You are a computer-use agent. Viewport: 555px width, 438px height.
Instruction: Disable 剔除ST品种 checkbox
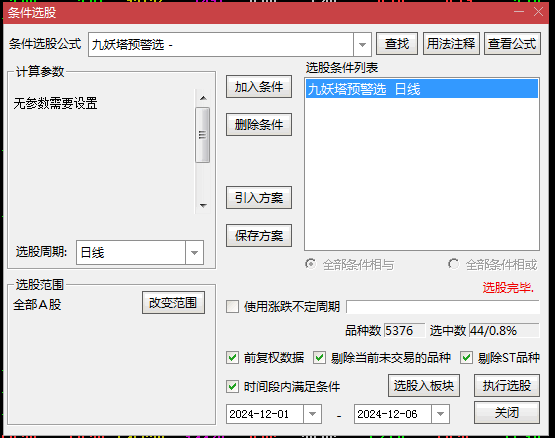tap(466, 358)
